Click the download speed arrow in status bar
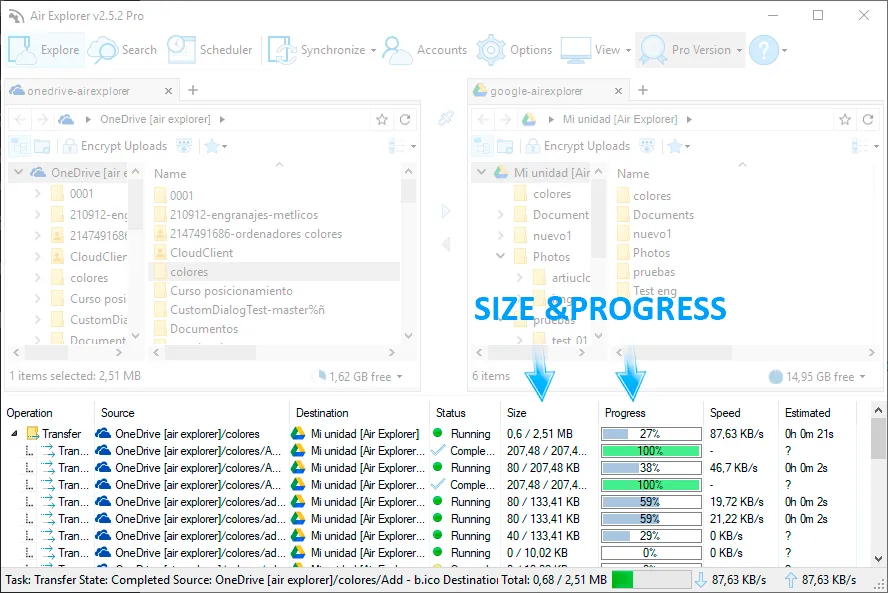 pos(701,580)
